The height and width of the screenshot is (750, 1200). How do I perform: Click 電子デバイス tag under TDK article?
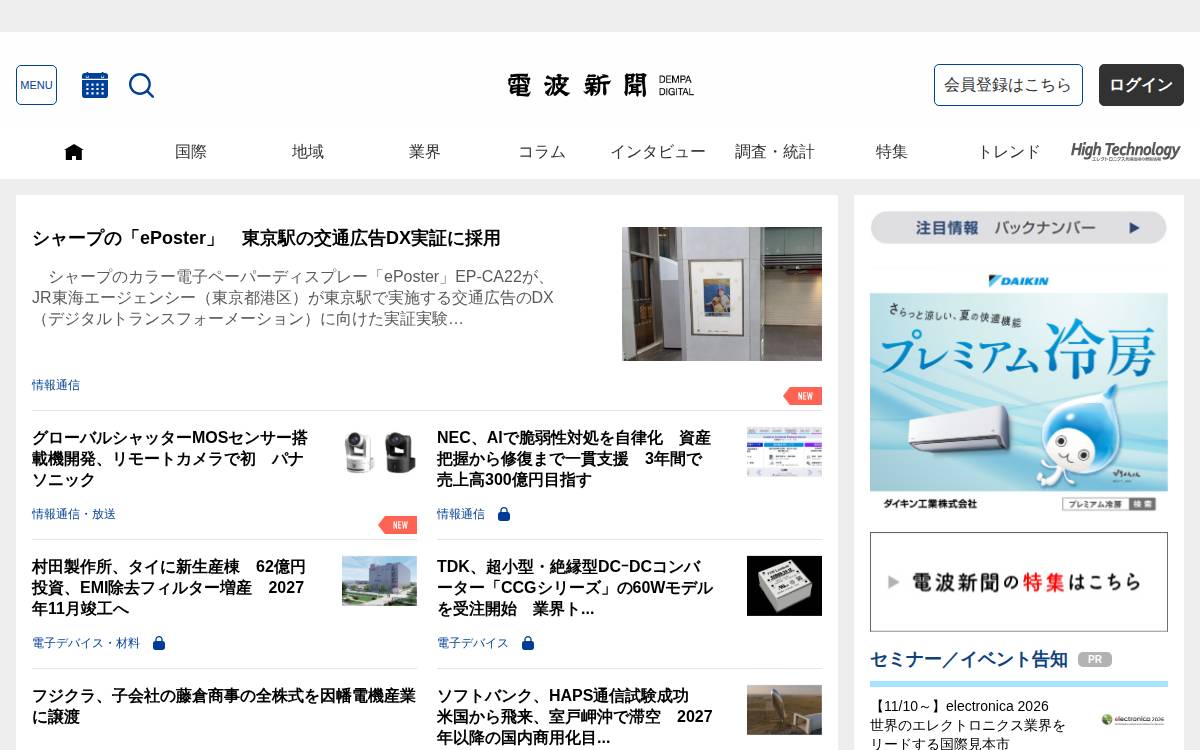pos(473,643)
